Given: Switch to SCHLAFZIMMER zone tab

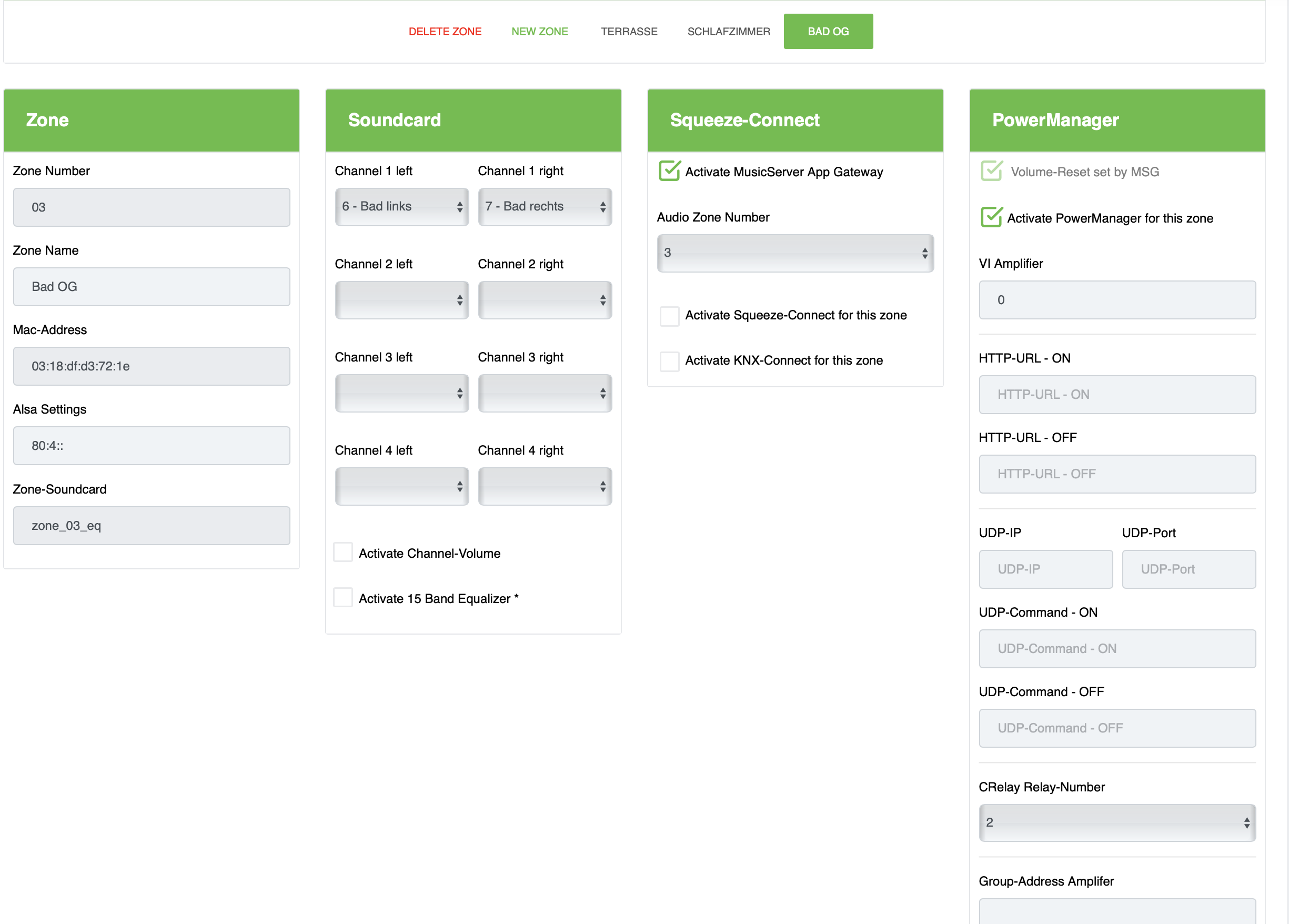Looking at the screenshot, I should click(728, 31).
